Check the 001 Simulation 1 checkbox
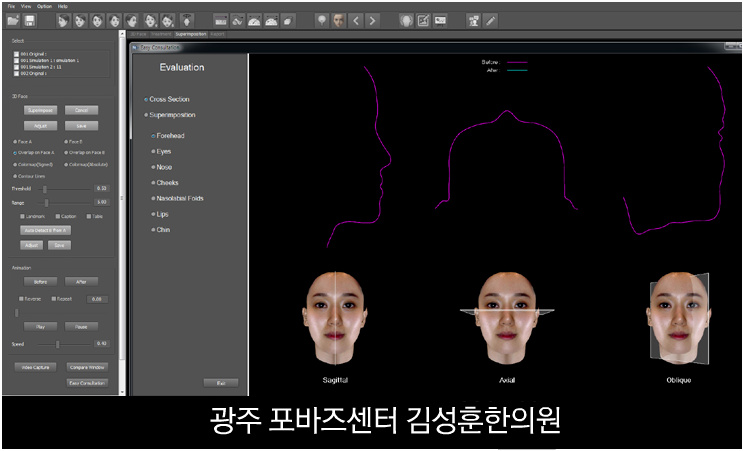743x451 pixels. tap(17, 61)
